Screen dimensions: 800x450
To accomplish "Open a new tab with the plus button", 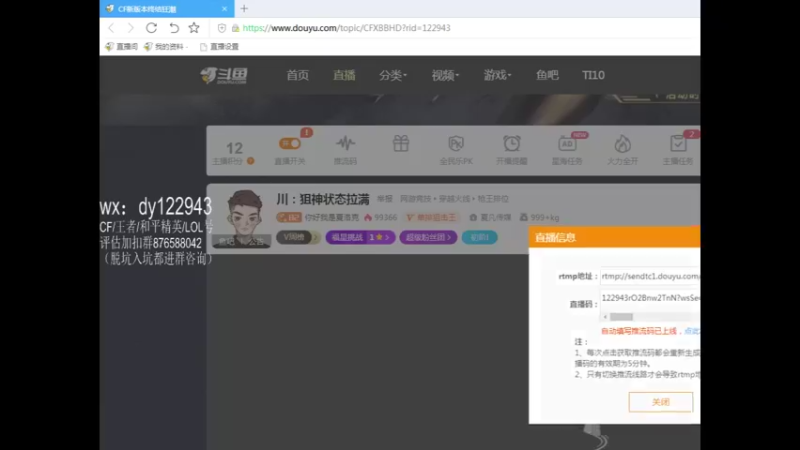I will coord(244,8).
